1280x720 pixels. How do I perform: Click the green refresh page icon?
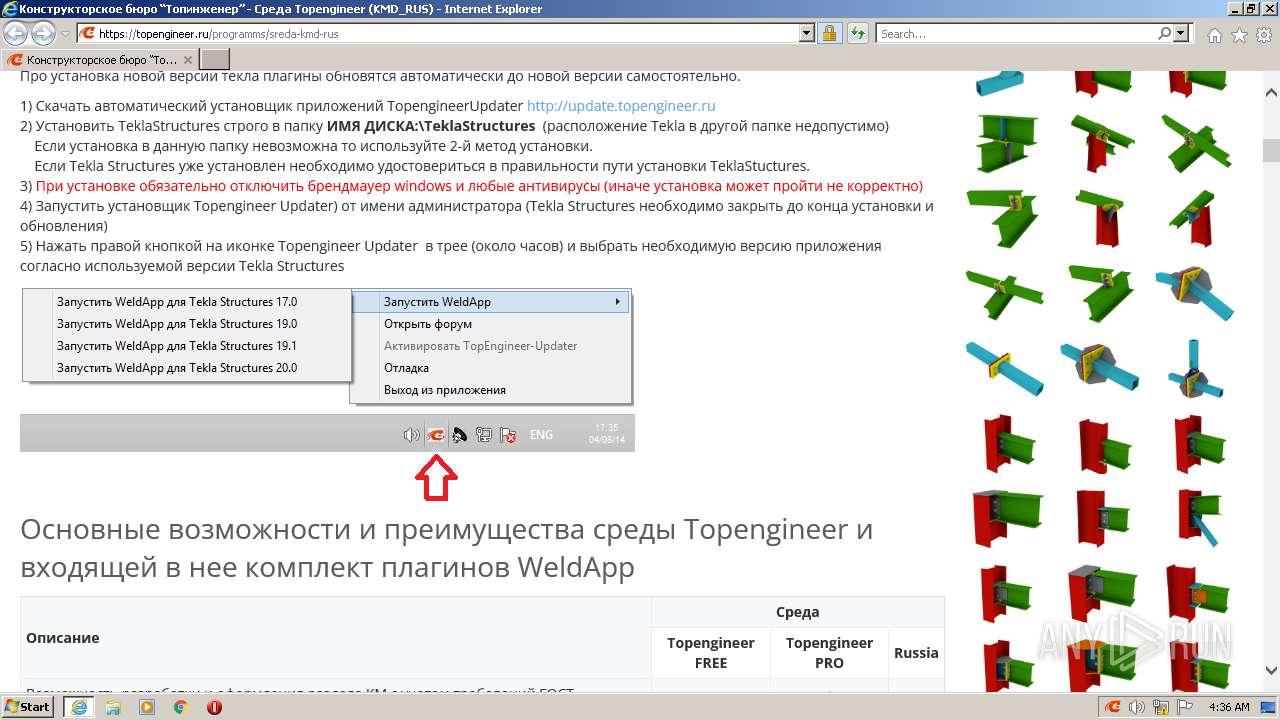[x=858, y=33]
